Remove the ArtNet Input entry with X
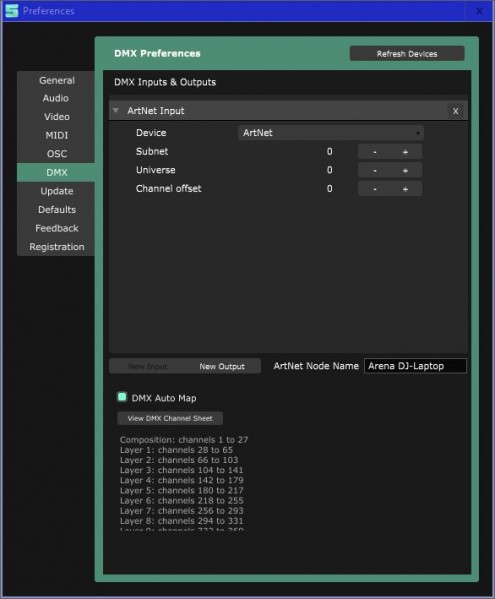This screenshot has height=599, width=495. (x=455, y=111)
